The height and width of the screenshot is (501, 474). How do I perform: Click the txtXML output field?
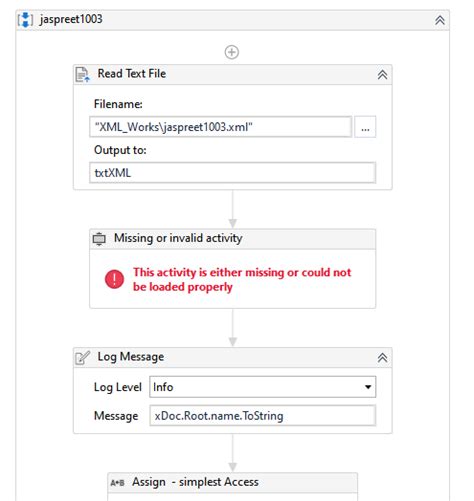tap(232, 173)
